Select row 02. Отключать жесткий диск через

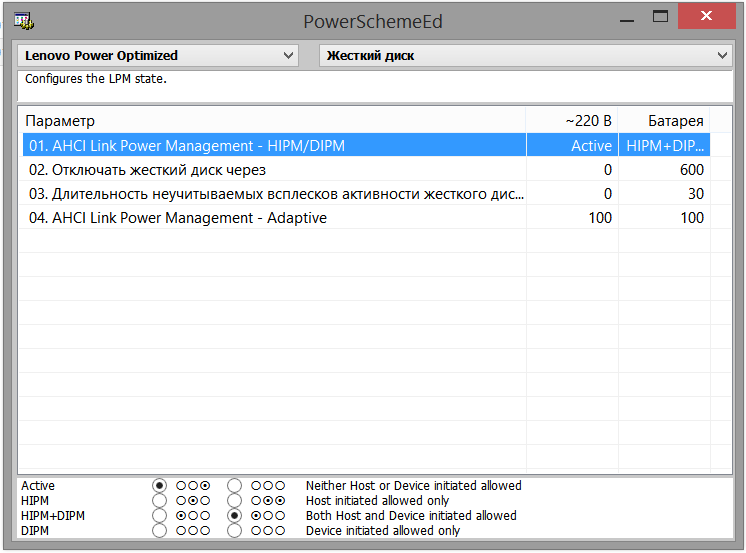pyautogui.click(x=366, y=170)
